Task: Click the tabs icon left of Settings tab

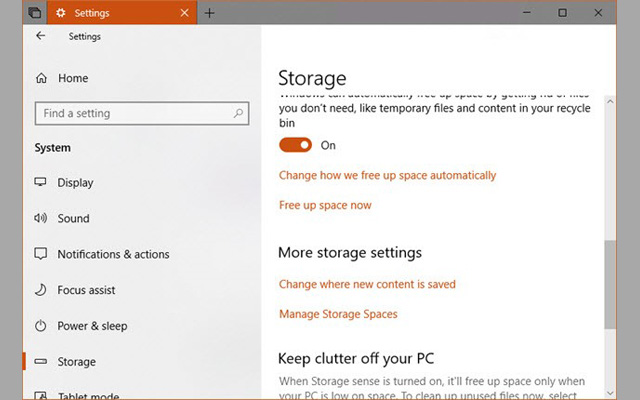Action: [34, 13]
